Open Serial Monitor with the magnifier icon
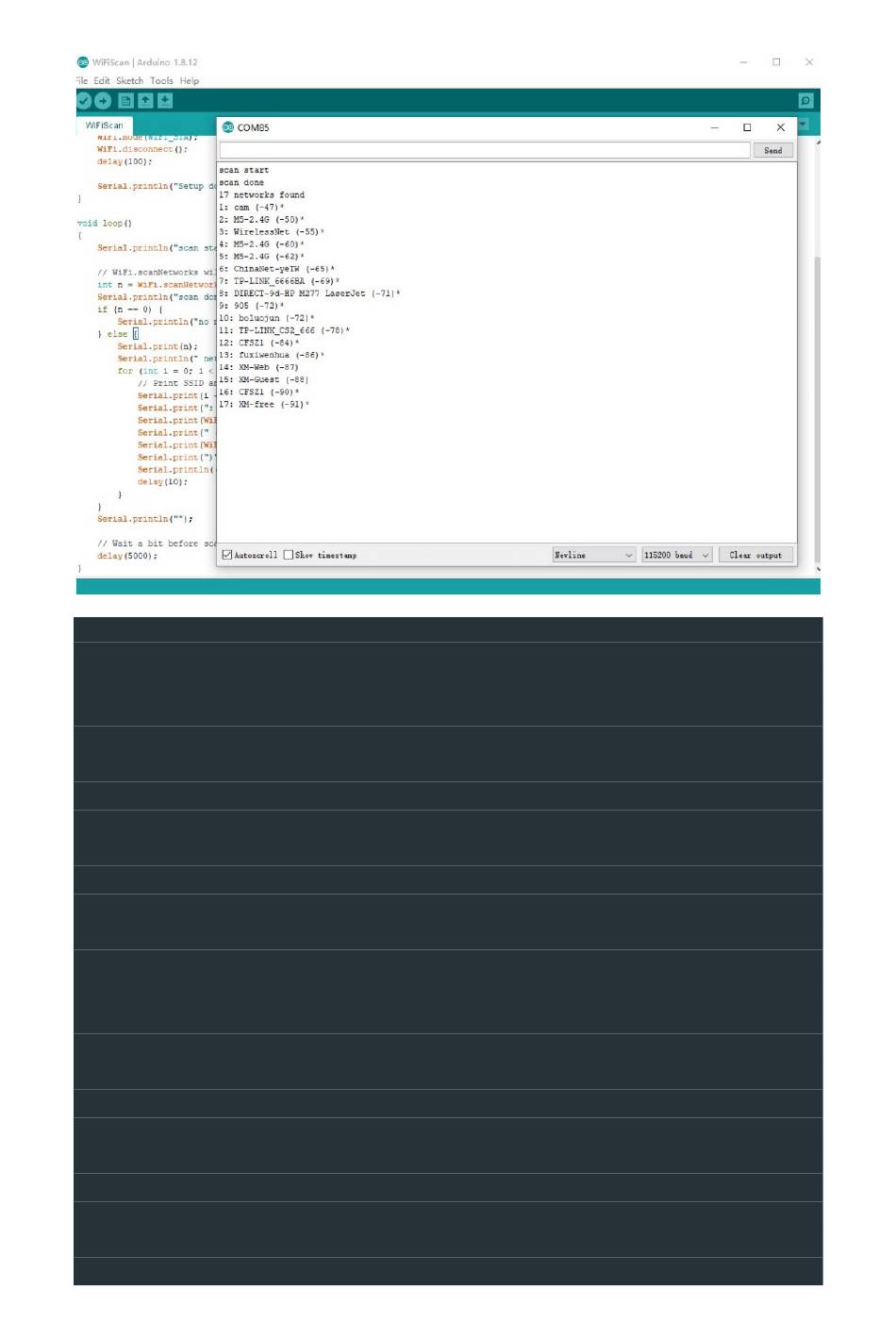 805,101
